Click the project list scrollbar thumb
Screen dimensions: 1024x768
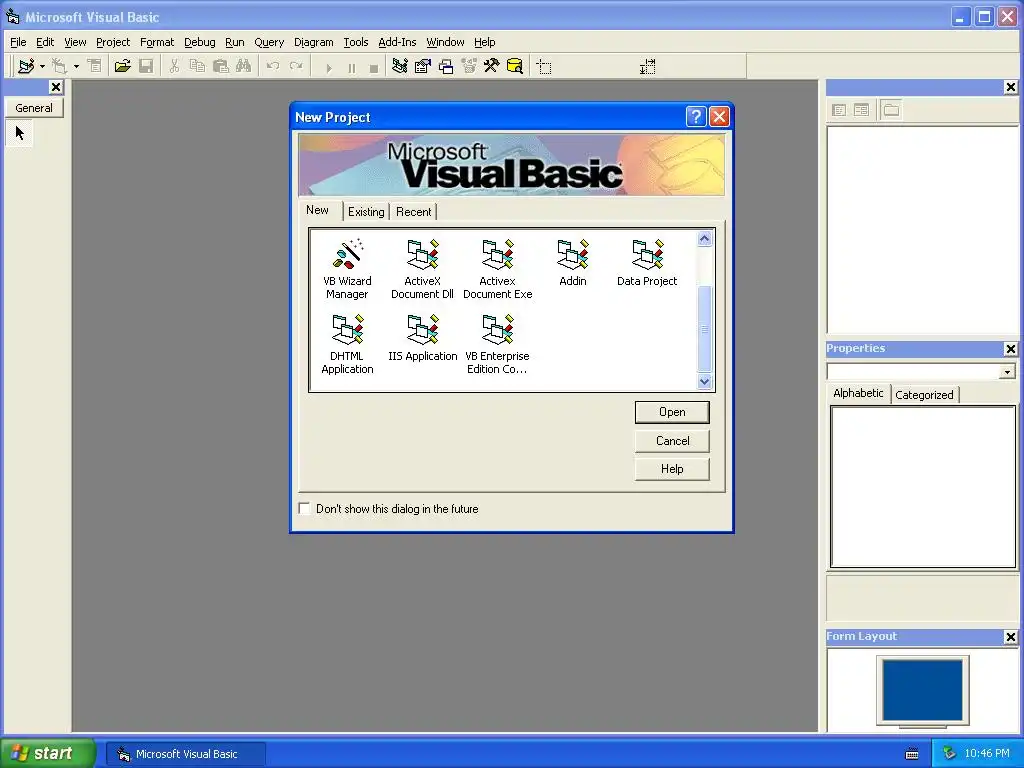(x=704, y=329)
